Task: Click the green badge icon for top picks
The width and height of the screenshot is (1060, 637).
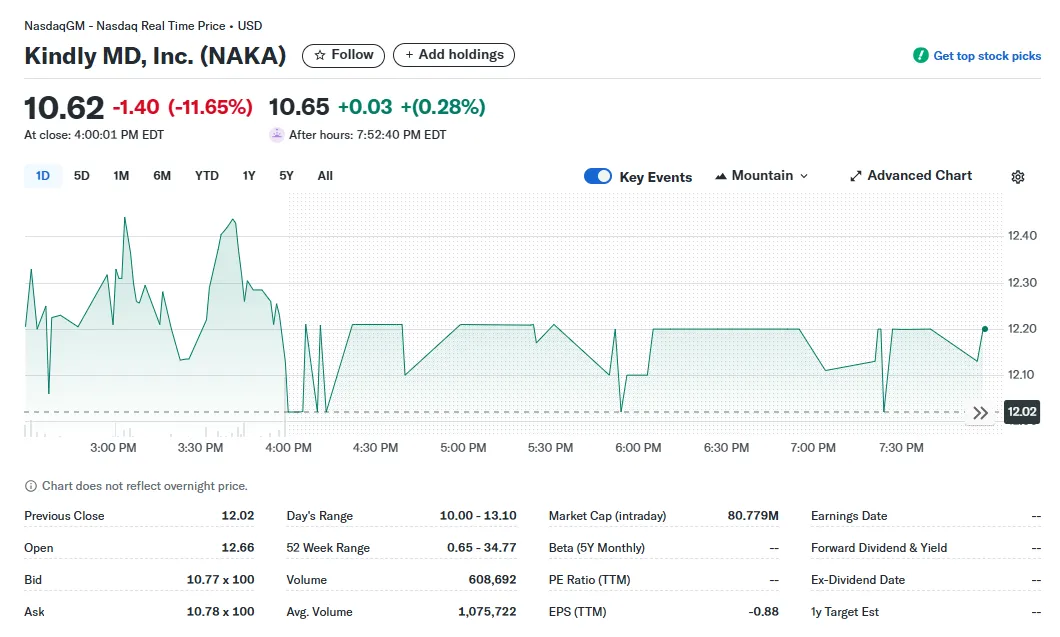Action: 921,56
